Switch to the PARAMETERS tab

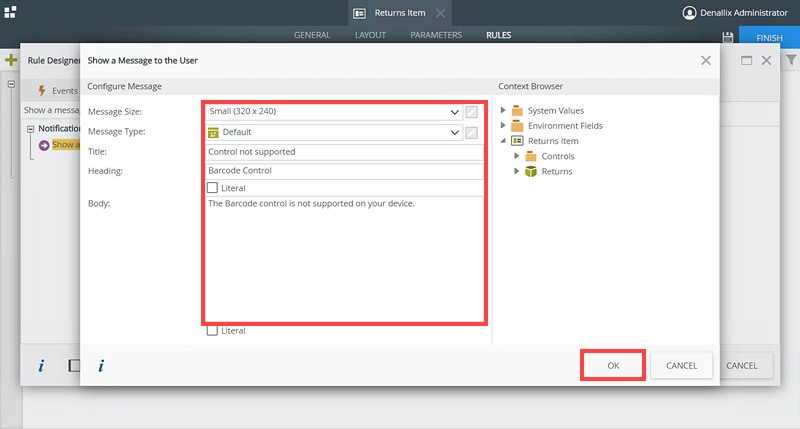coord(436,35)
